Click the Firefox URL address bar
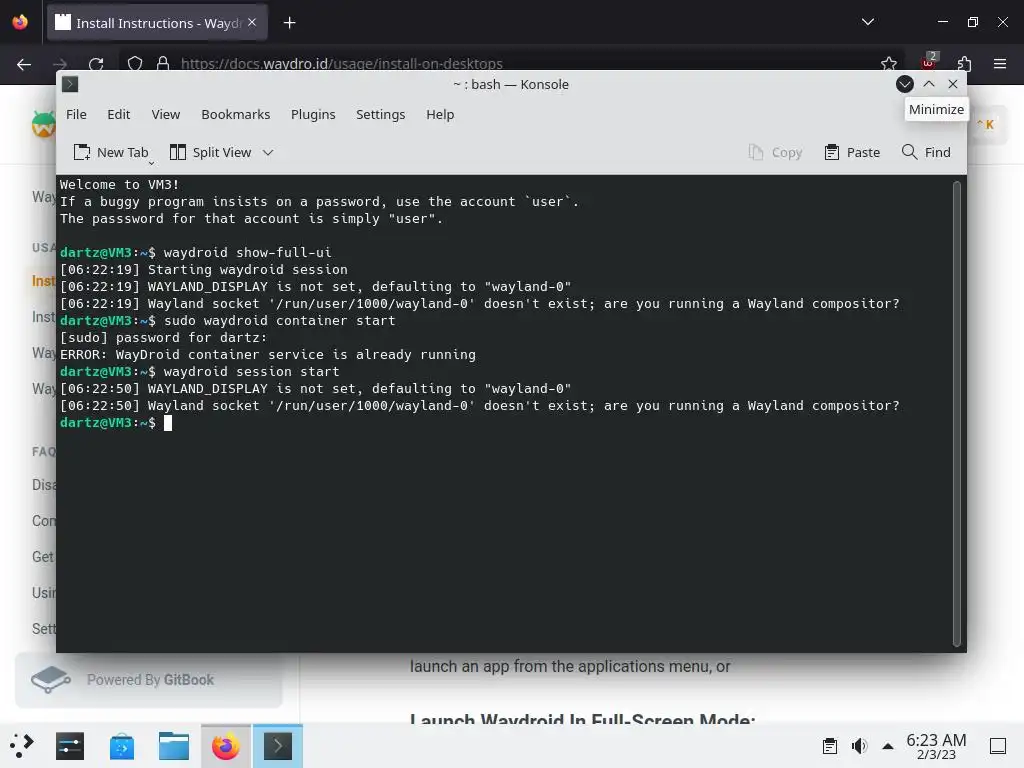The height and width of the screenshot is (768, 1024). 509,64
